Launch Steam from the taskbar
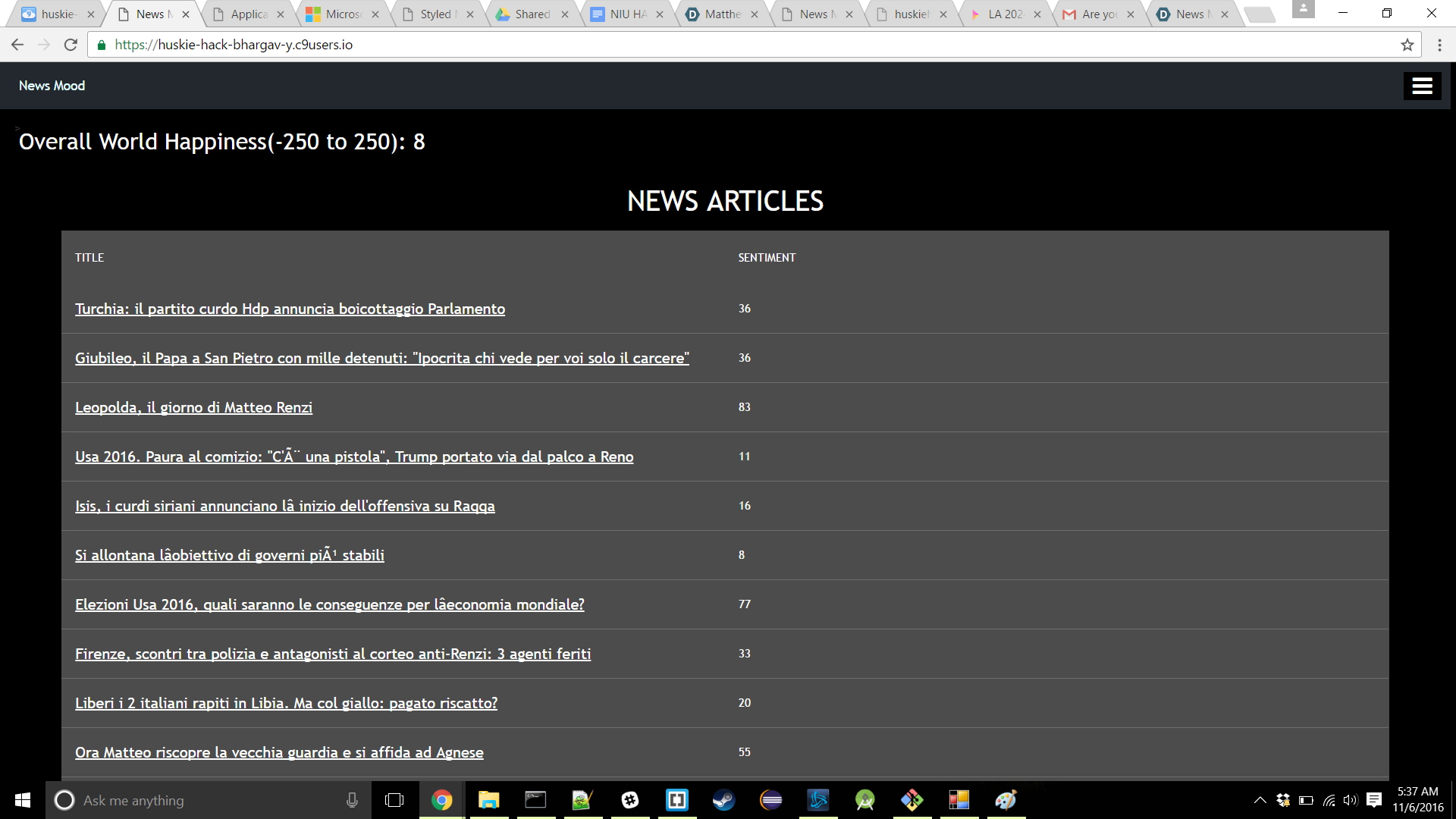The height and width of the screenshot is (819, 1456). click(x=723, y=800)
